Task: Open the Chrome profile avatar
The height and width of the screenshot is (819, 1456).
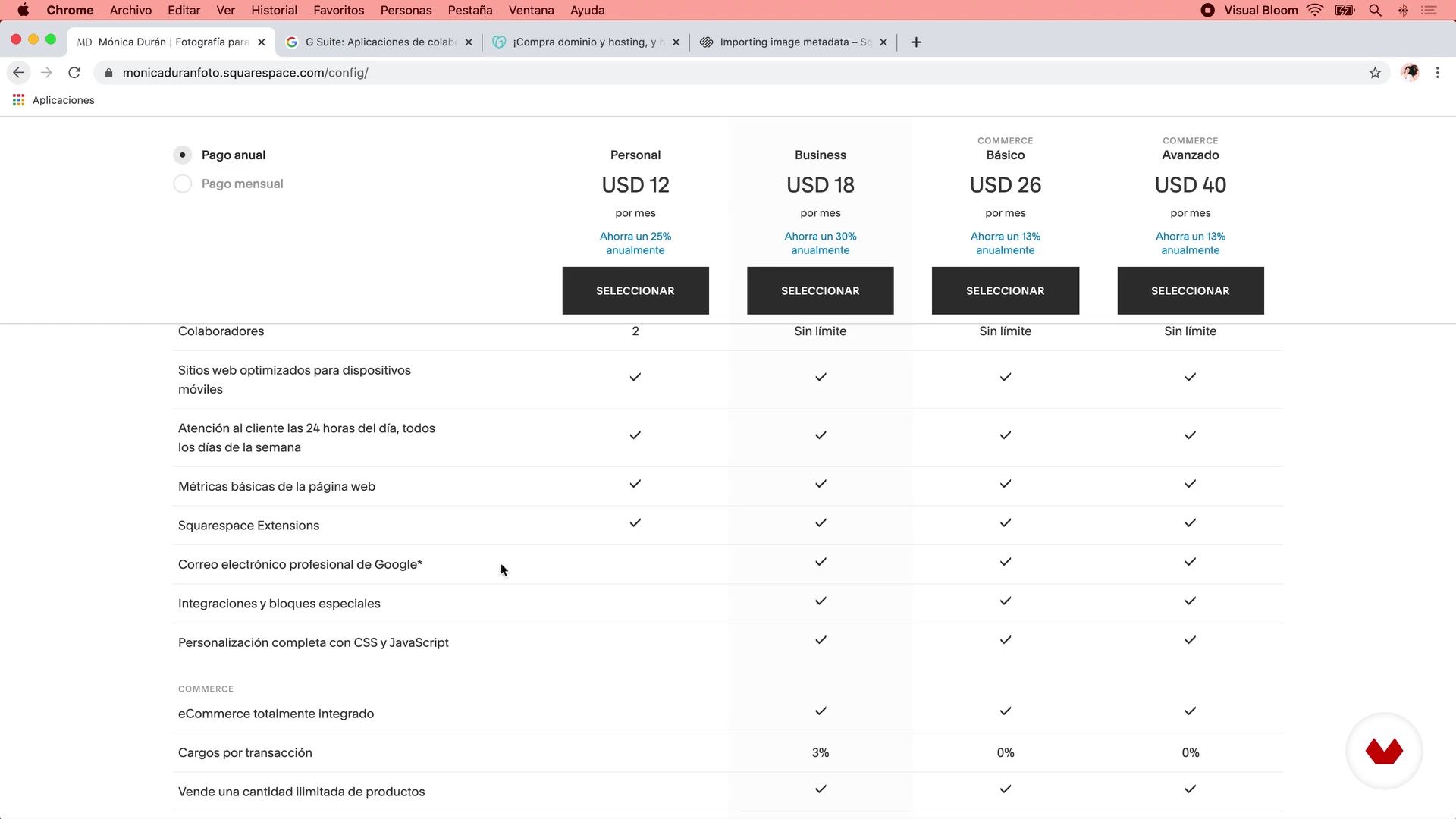Action: [1410, 73]
